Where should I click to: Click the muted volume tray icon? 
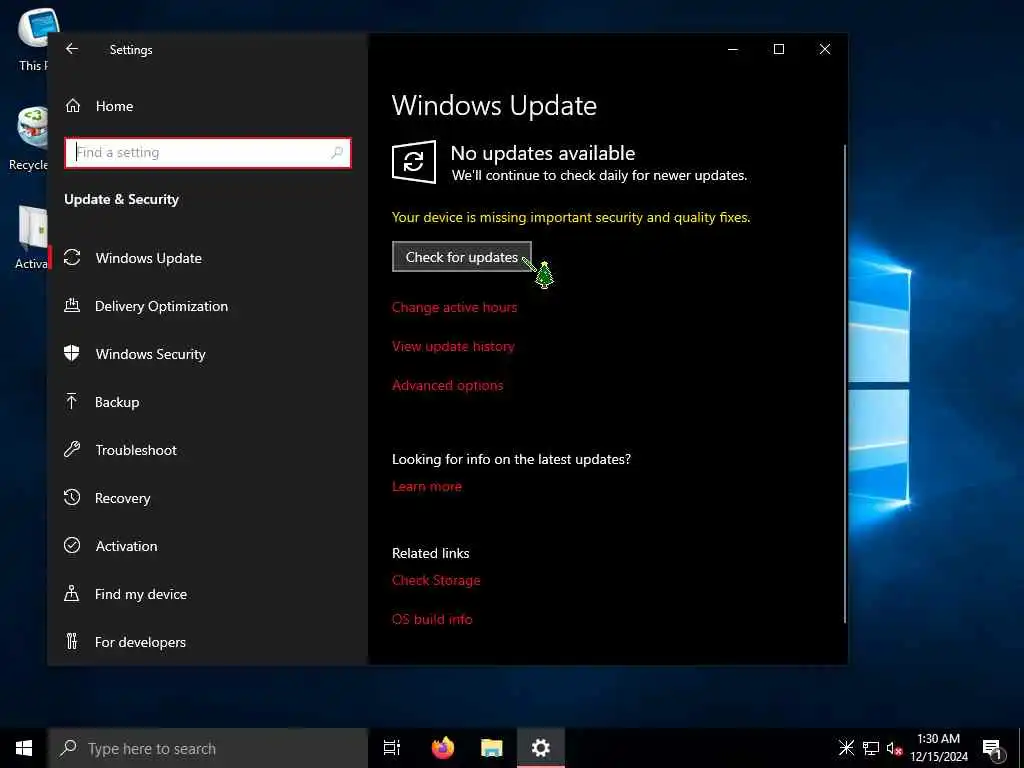(894, 748)
